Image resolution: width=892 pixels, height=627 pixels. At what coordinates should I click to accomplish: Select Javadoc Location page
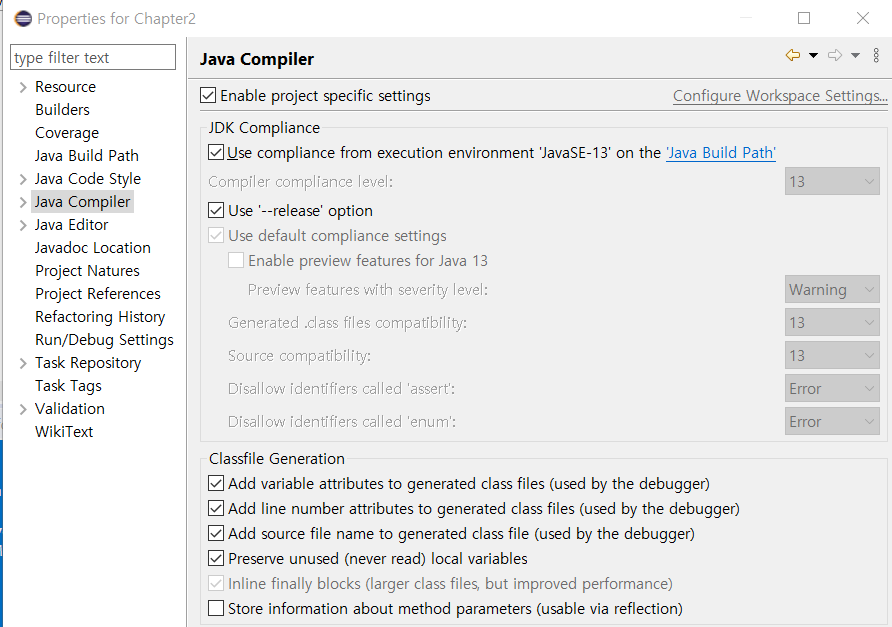point(92,248)
